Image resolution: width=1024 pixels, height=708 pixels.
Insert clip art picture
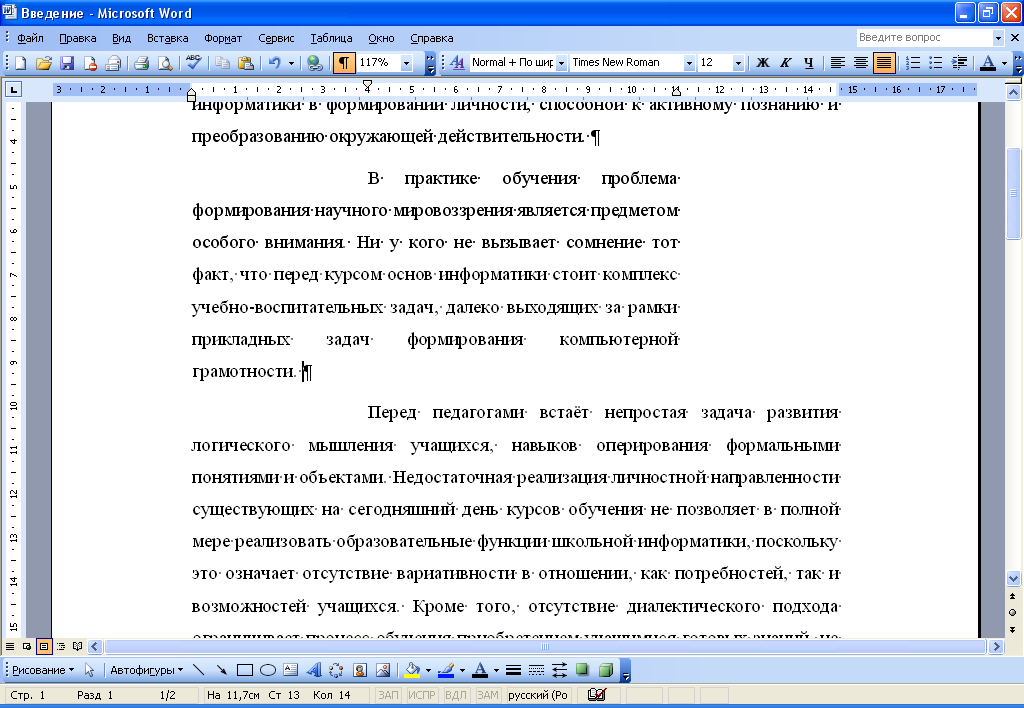tap(360, 669)
